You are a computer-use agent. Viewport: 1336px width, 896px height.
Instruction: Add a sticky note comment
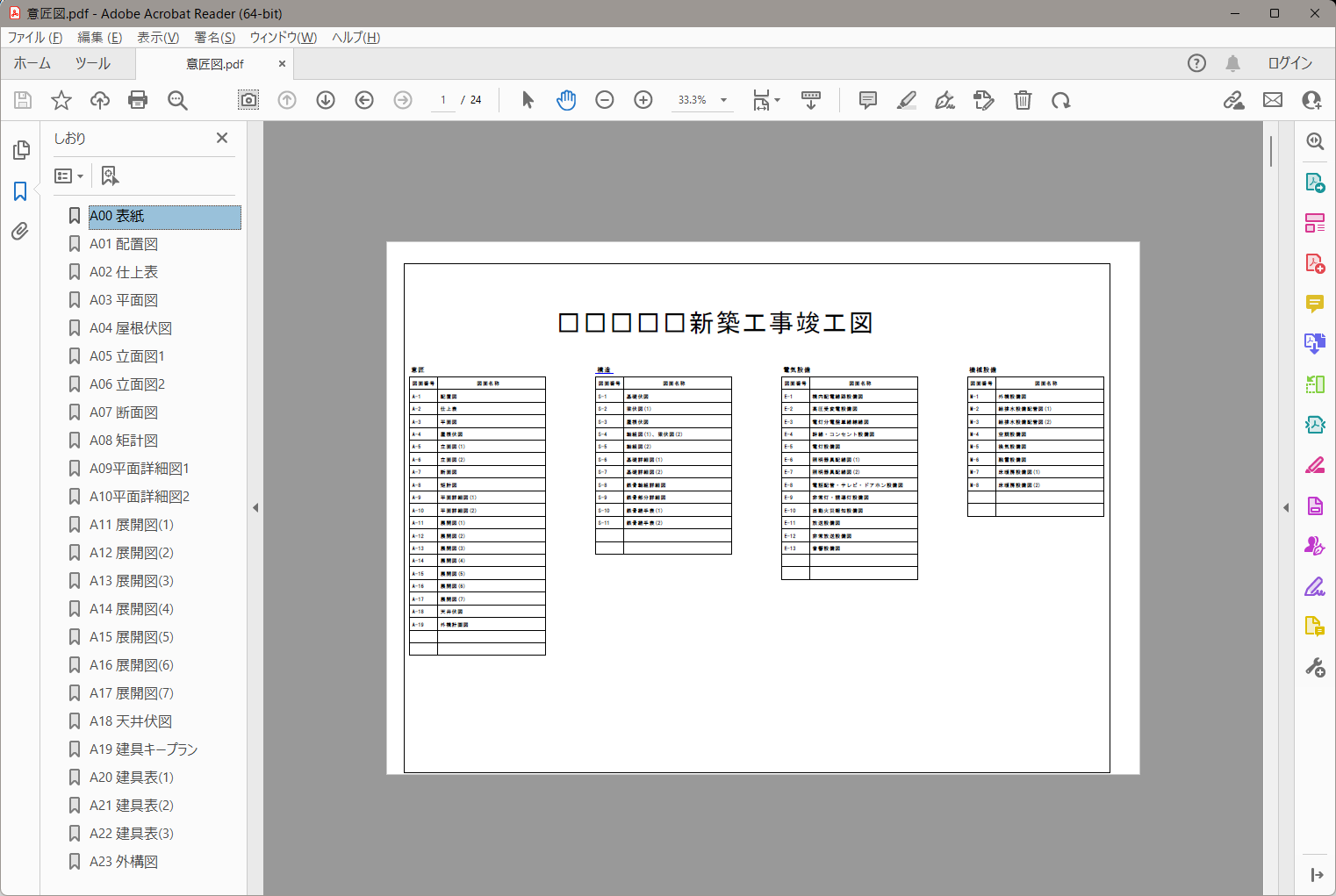click(x=867, y=100)
